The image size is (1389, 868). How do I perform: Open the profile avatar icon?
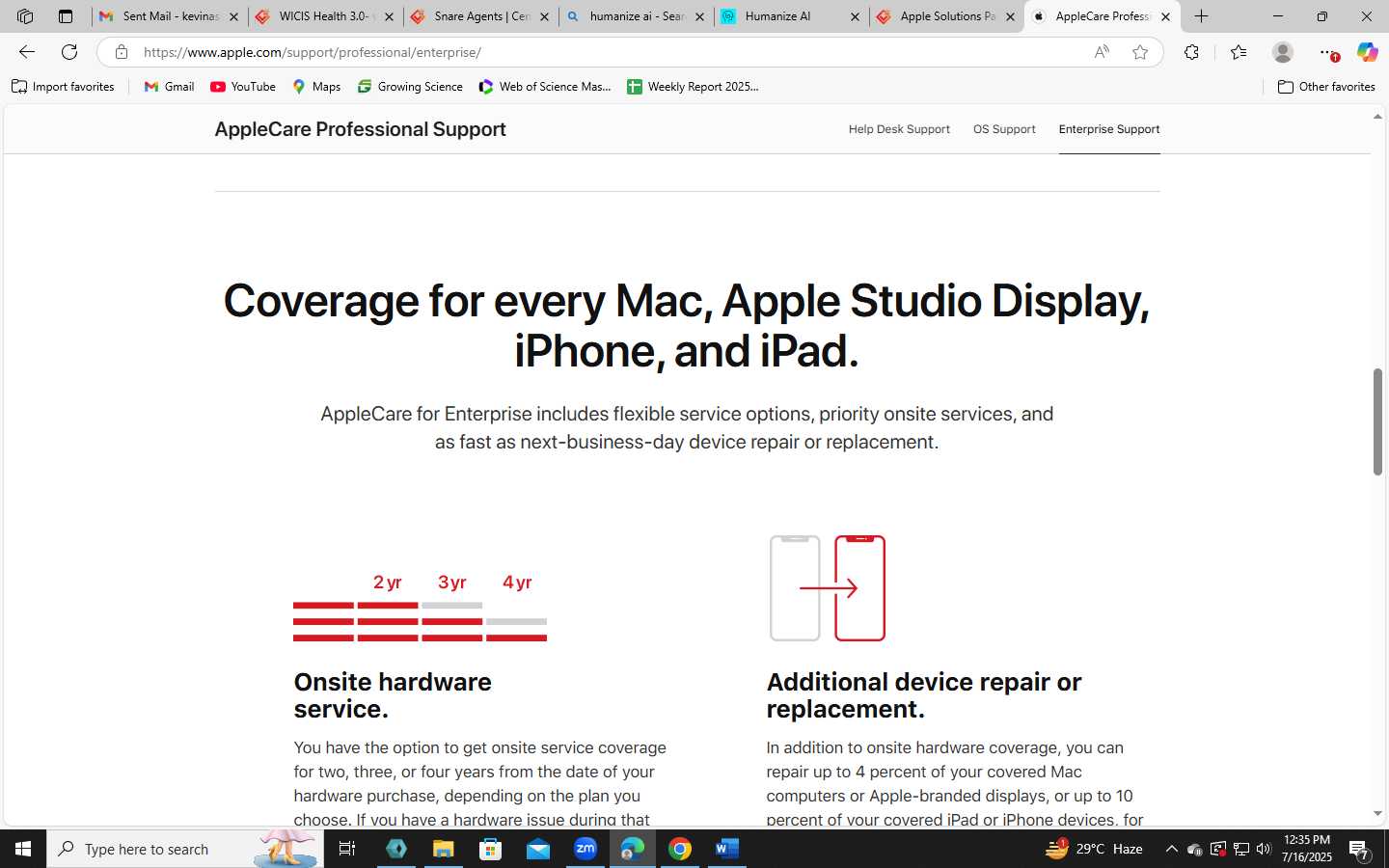click(1283, 52)
